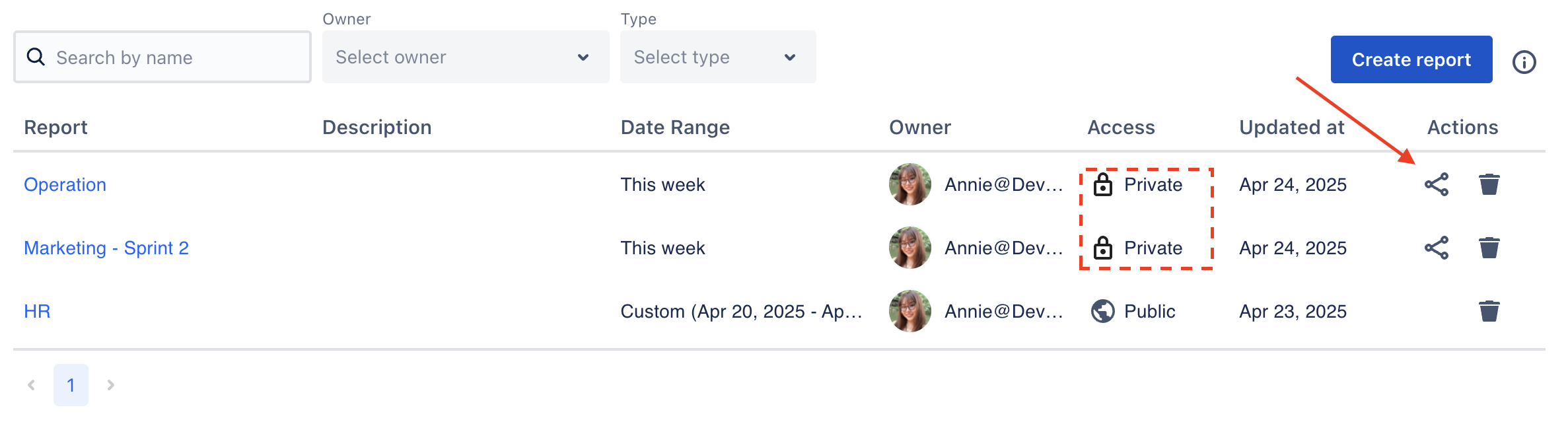Screen dimensions: 1568x424
Task: Open the Operation report link
Action: (x=65, y=184)
